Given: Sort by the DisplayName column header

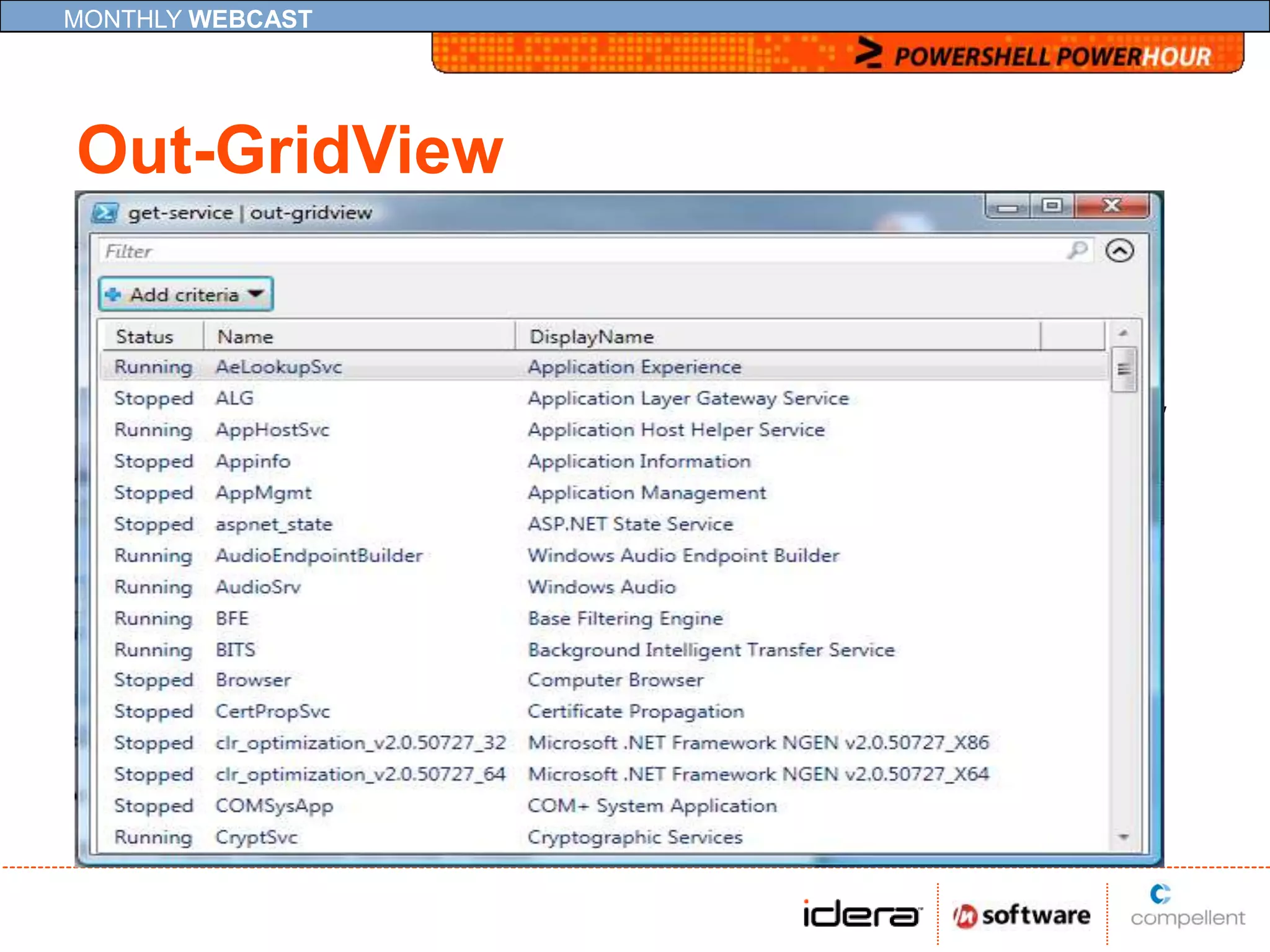Looking at the screenshot, I should (x=778, y=337).
